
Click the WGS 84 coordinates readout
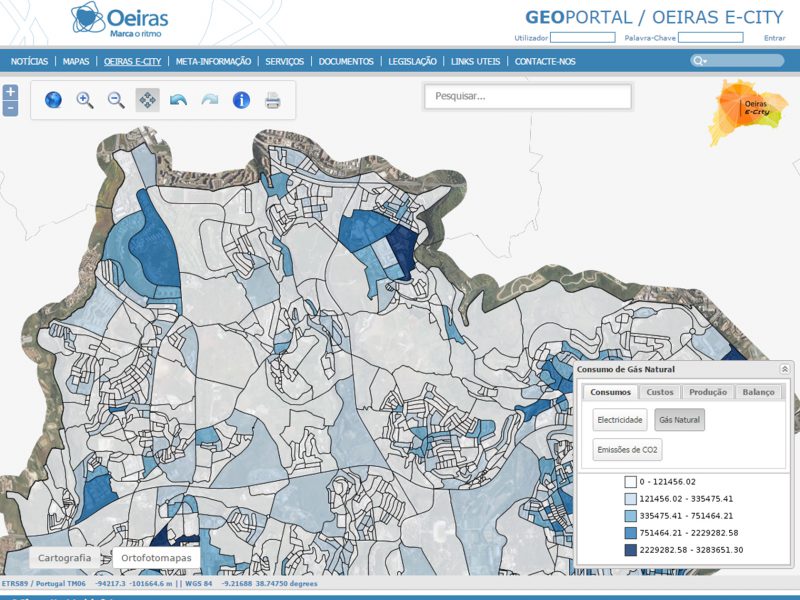[254, 583]
